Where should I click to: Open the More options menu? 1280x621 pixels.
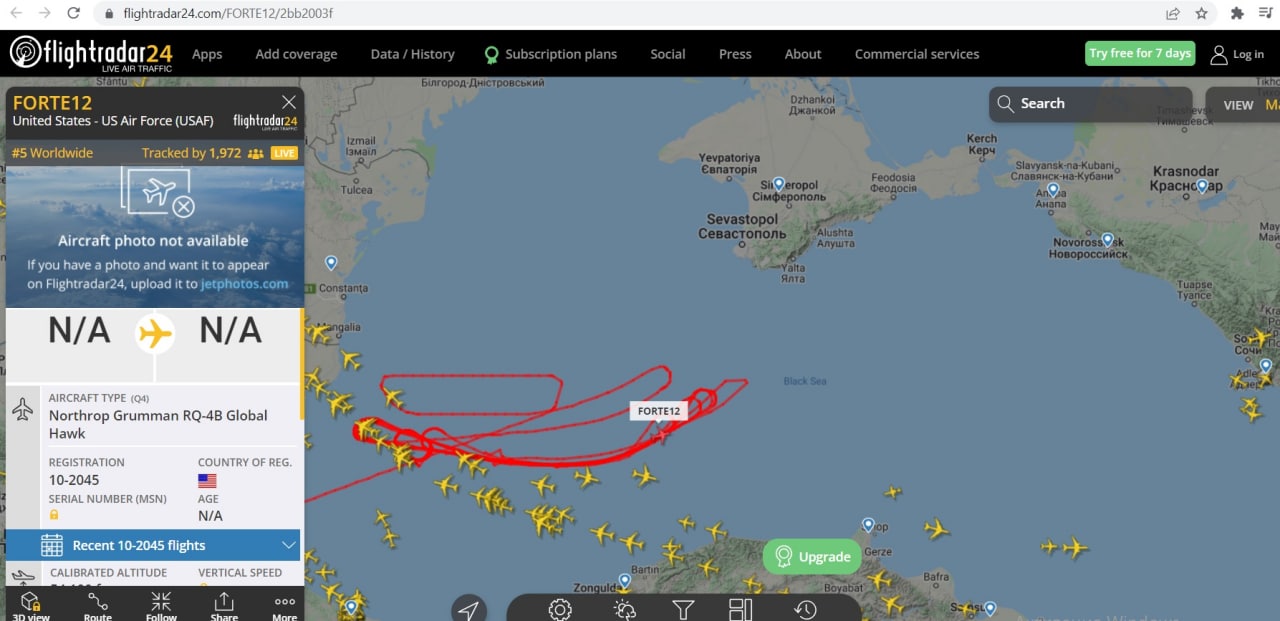click(285, 604)
